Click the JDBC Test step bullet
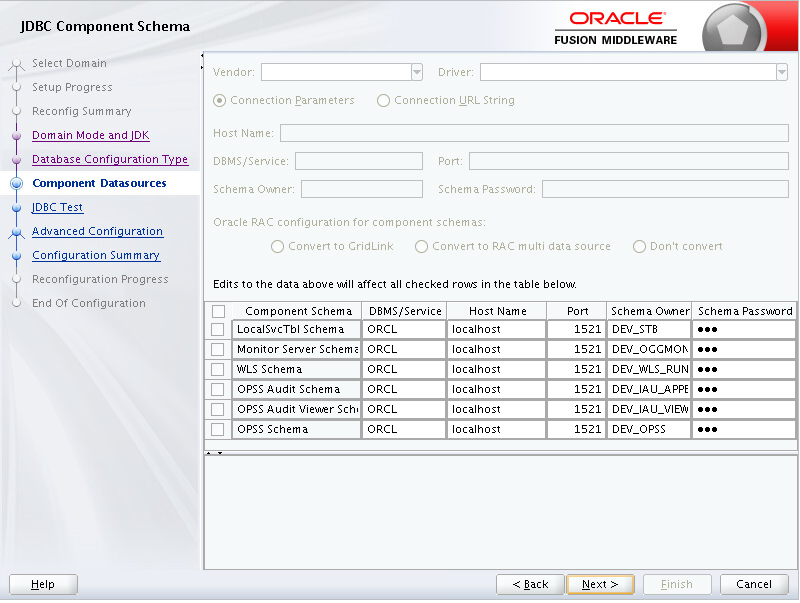 [16, 208]
